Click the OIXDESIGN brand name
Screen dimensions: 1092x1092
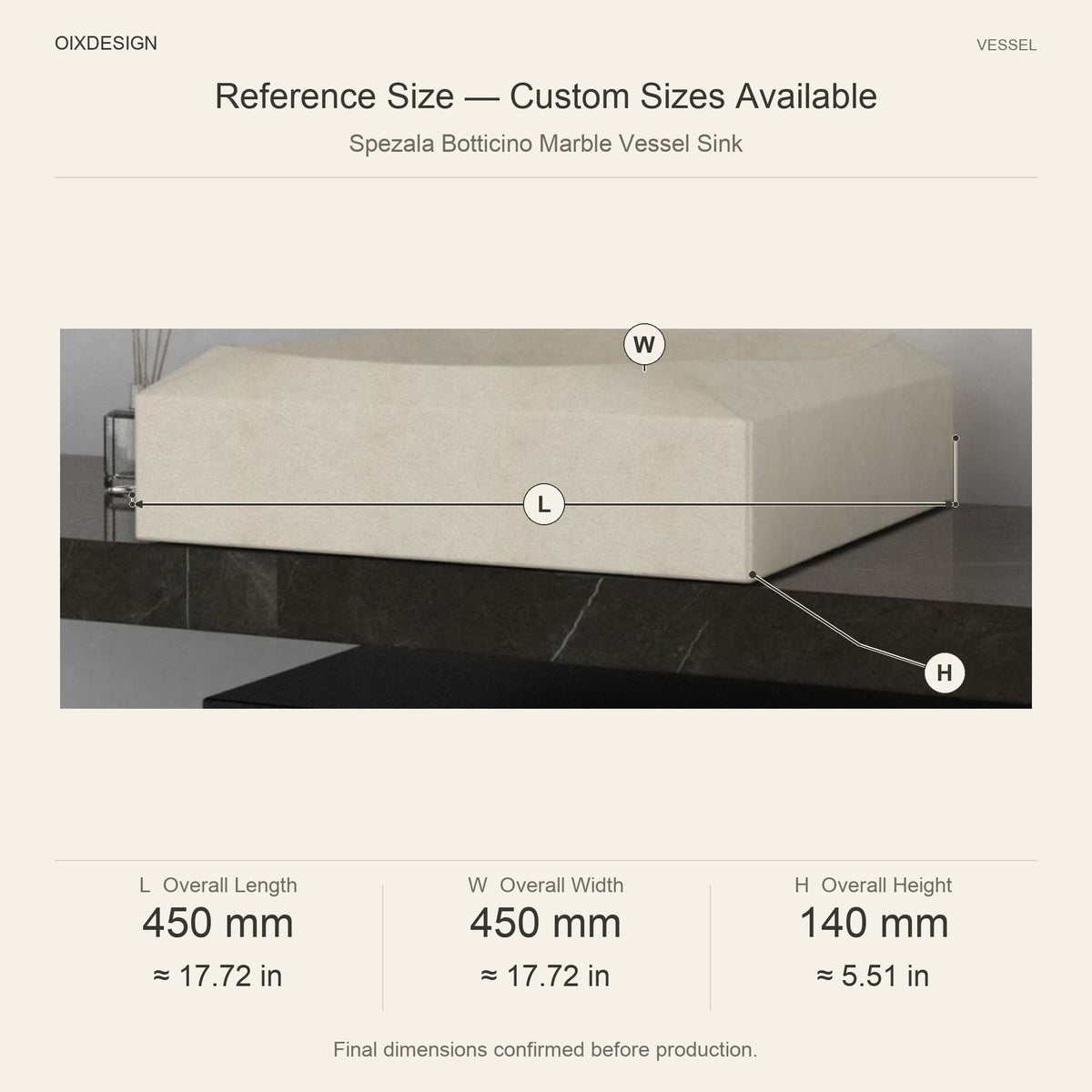106,44
